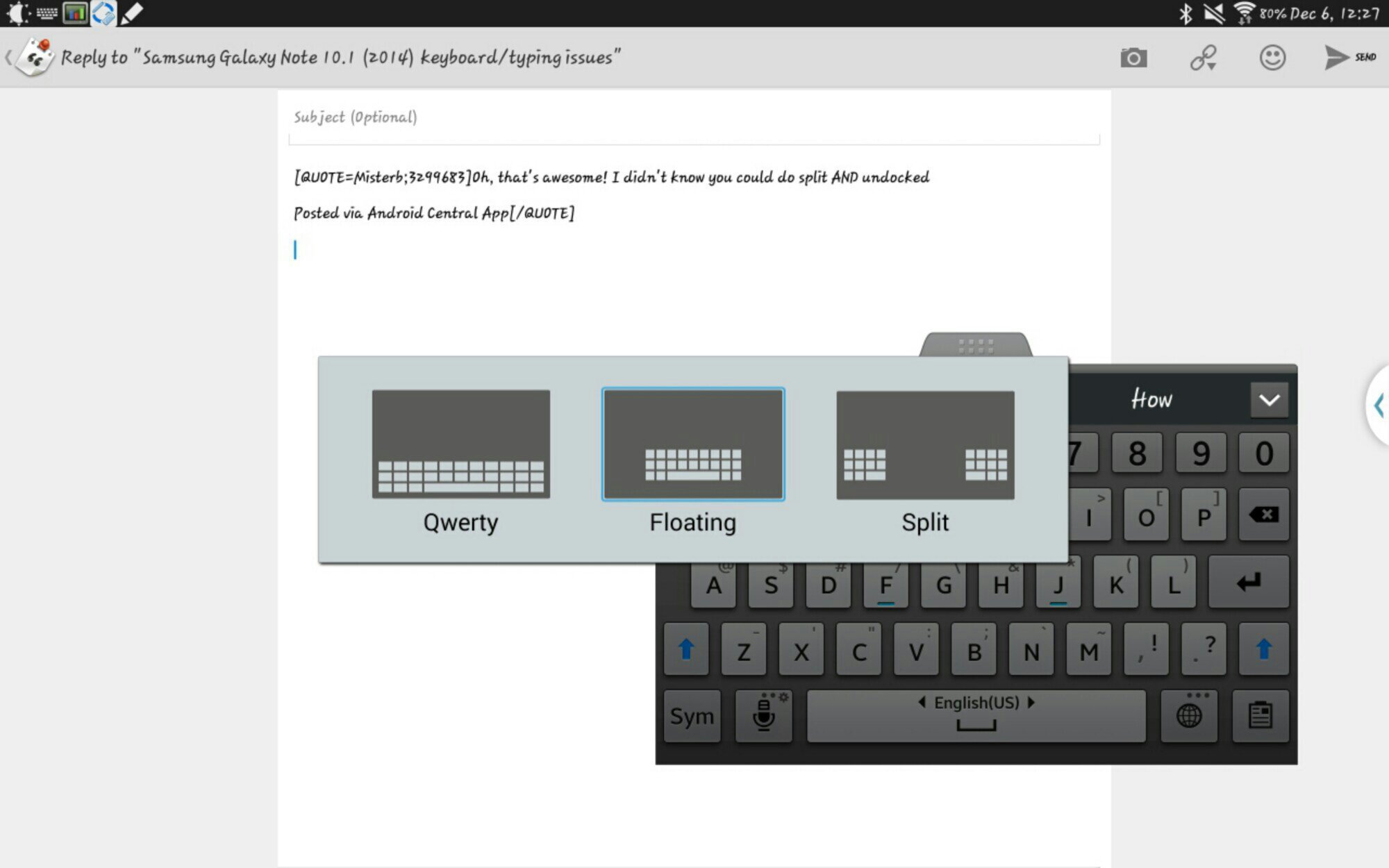Expand the word suggestions dropdown arrow
The image size is (1389, 868).
pos(1269,400)
